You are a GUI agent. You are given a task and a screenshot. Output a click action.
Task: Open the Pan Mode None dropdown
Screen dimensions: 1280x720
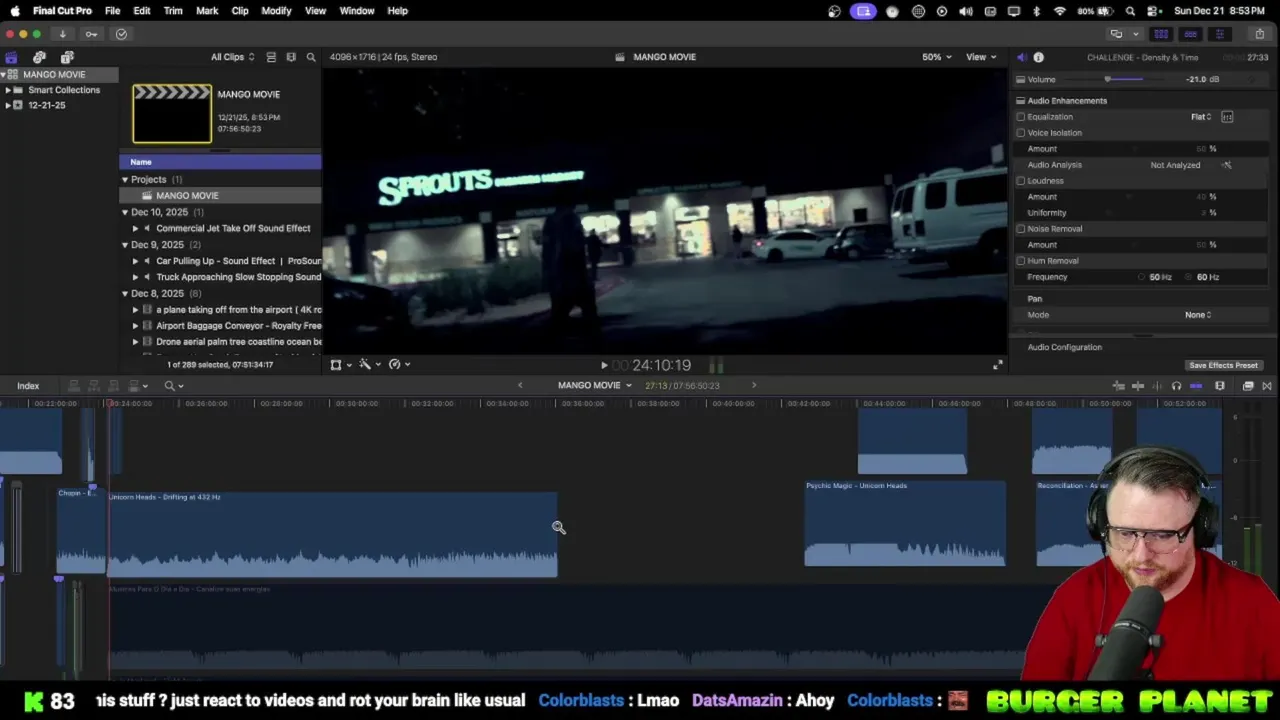(x=1198, y=315)
